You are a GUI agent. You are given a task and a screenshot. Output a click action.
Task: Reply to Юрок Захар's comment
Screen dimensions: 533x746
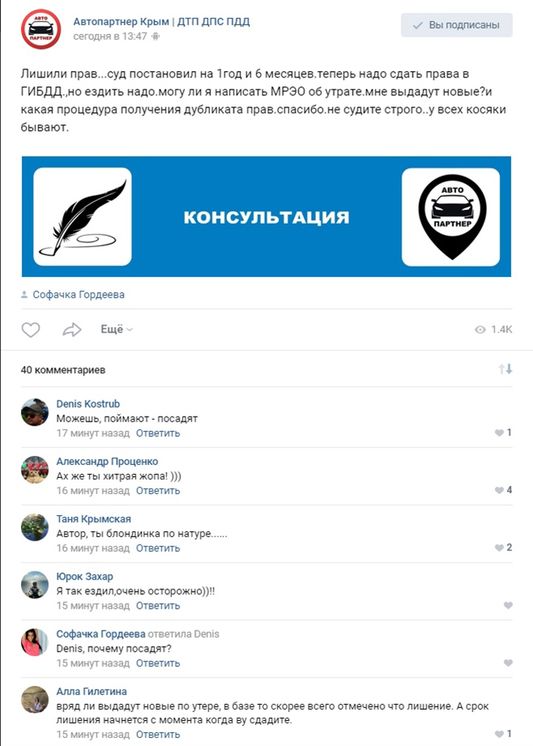point(158,606)
